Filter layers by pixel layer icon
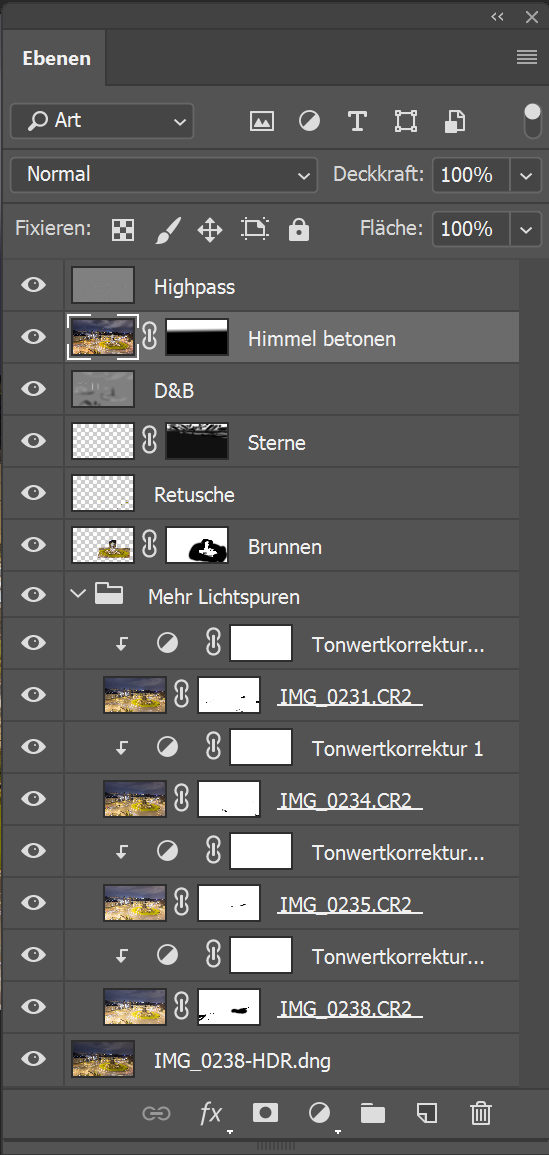This screenshot has height=1155, width=549. point(262,122)
